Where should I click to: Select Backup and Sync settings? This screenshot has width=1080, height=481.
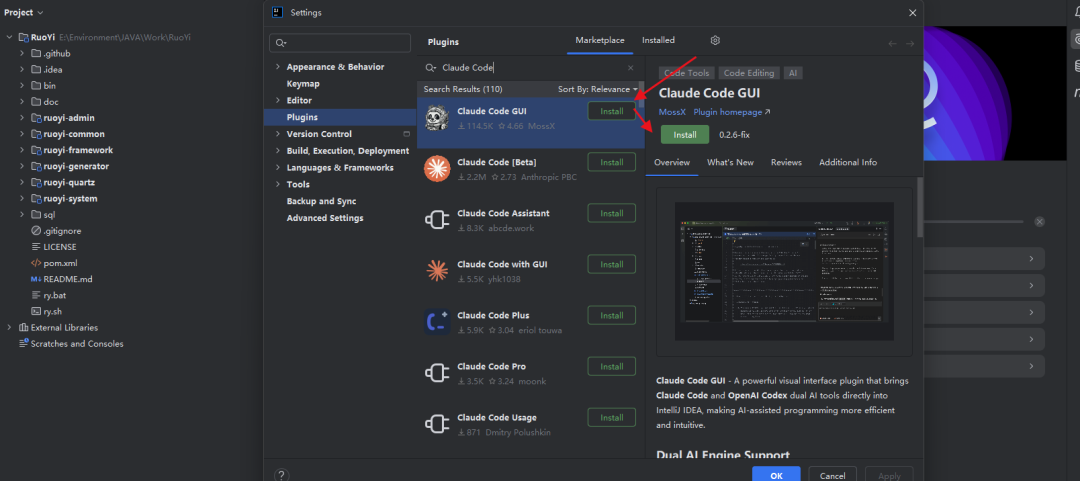click(322, 201)
